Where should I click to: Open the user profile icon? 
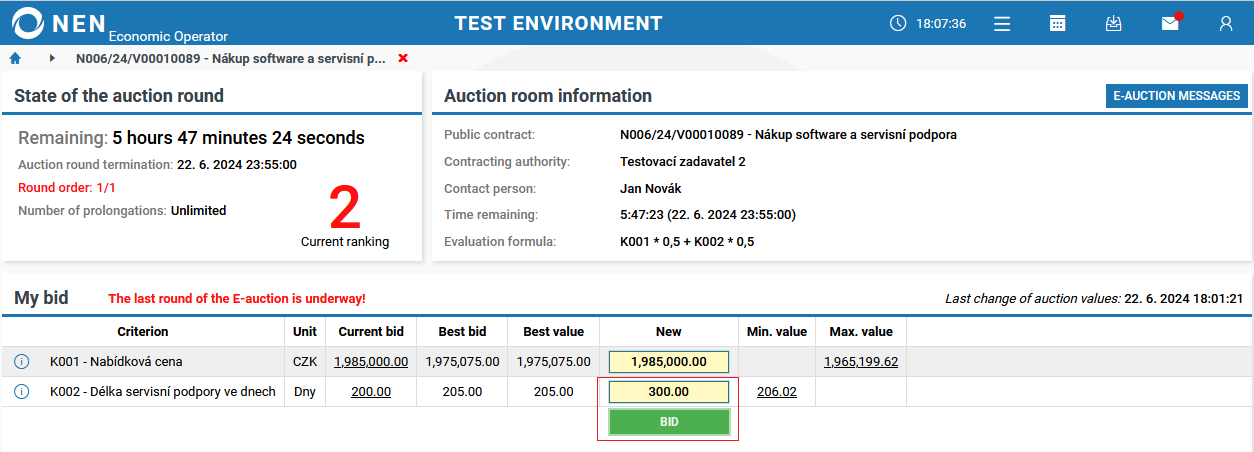(x=1226, y=23)
